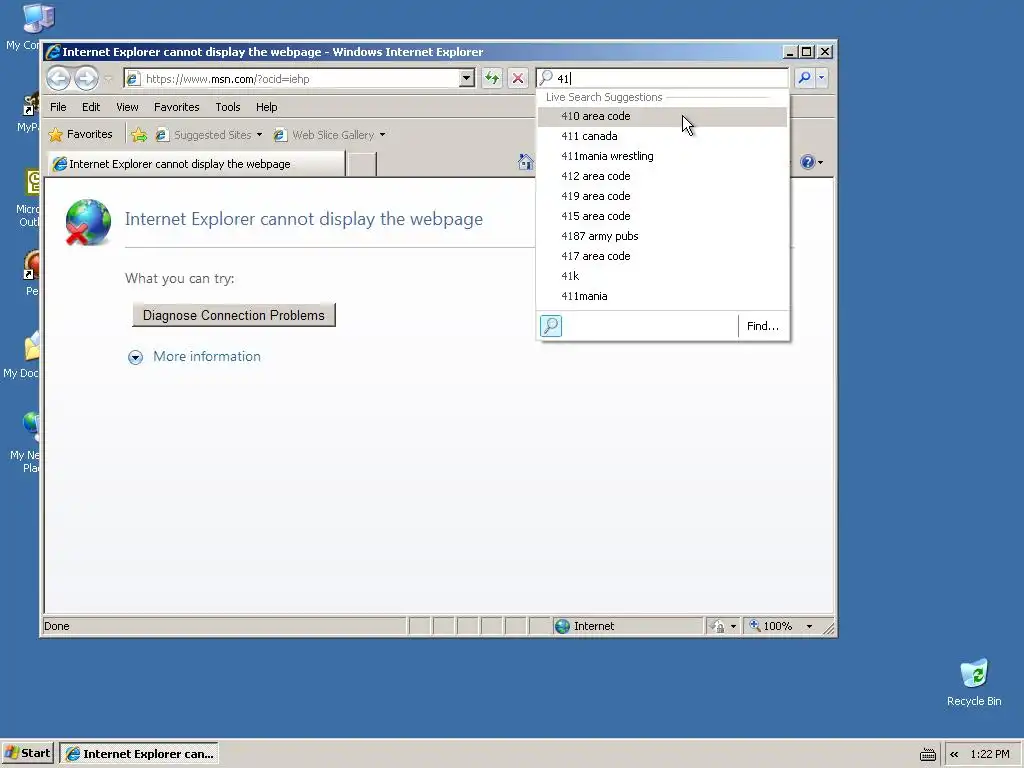Click Diagnose Connection Problems button

[234, 315]
